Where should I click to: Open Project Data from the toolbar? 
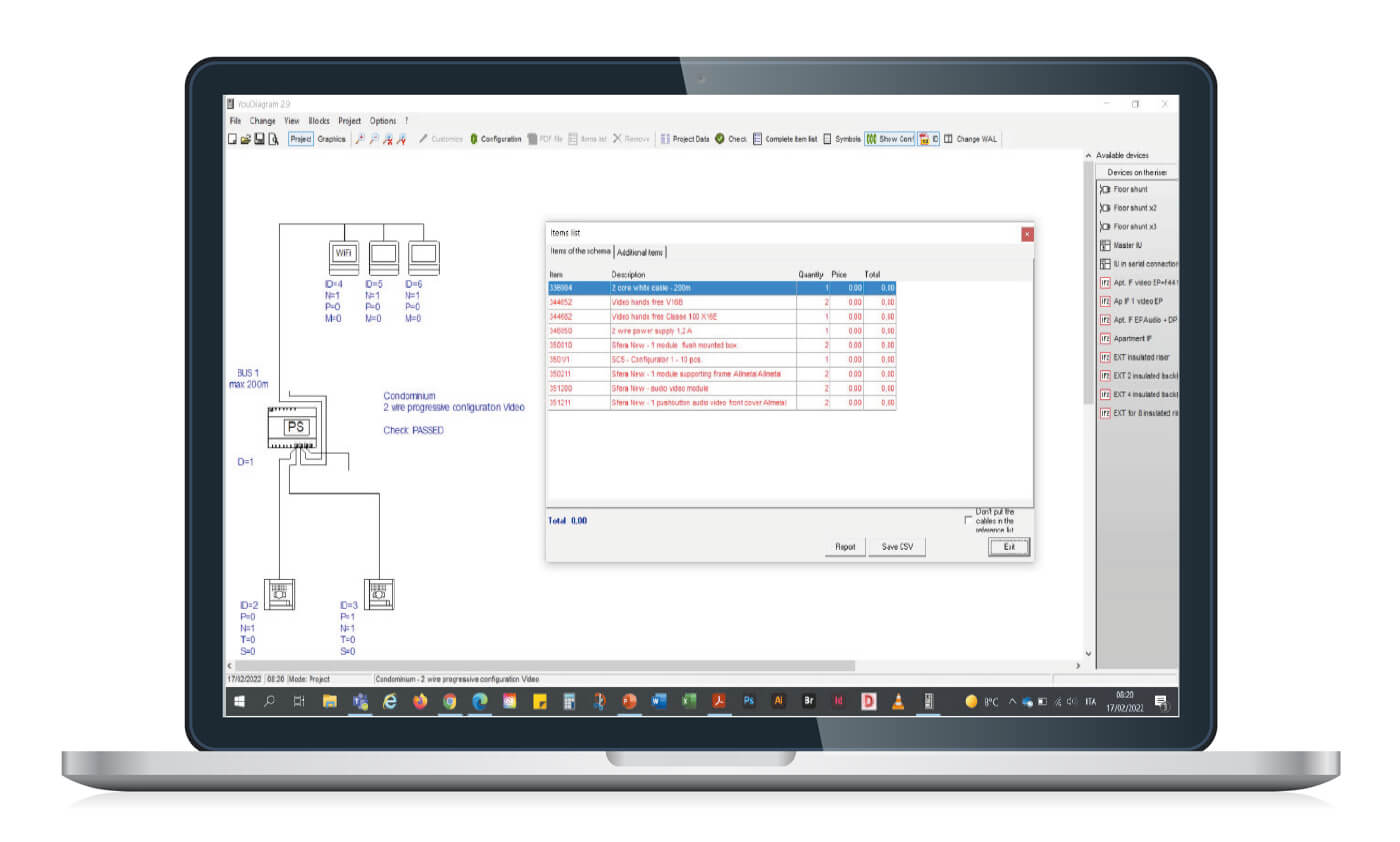pyautogui.click(x=685, y=139)
